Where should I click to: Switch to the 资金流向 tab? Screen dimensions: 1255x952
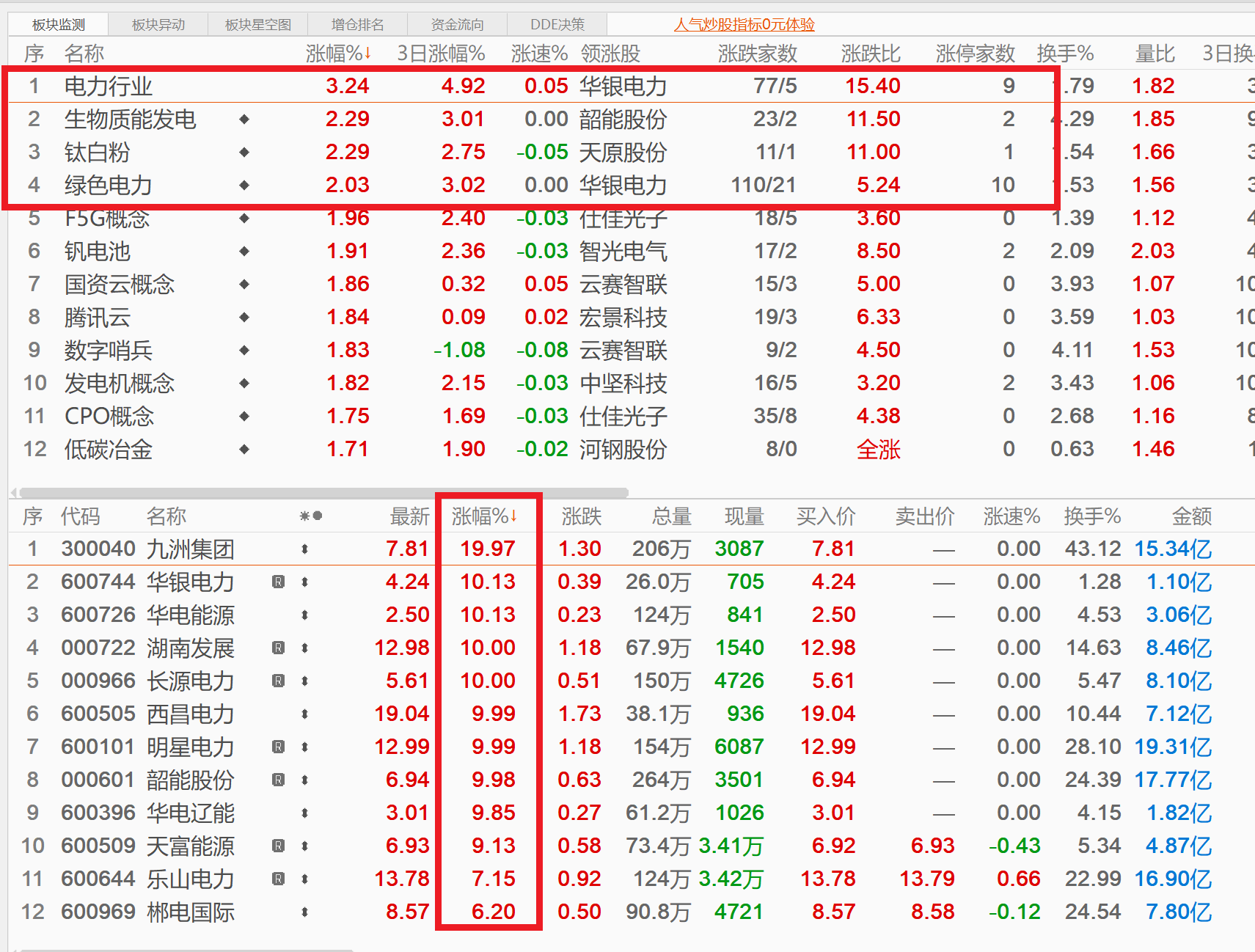pos(457,23)
